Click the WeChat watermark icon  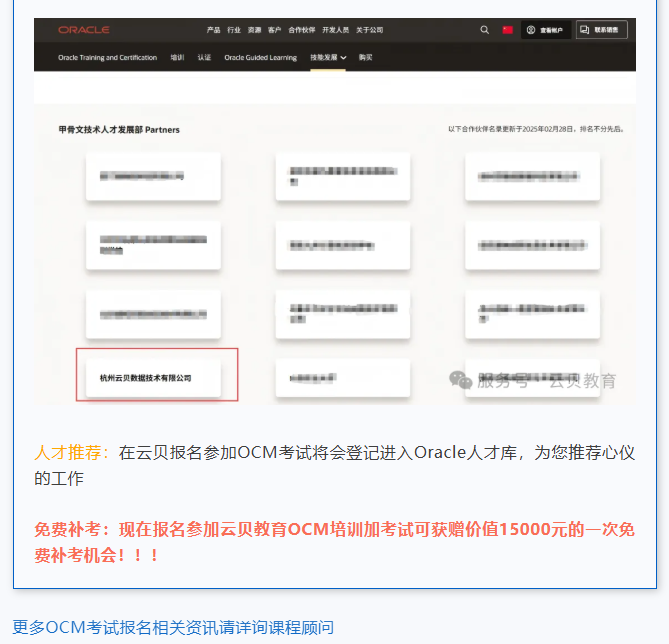click(x=460, y=380)
